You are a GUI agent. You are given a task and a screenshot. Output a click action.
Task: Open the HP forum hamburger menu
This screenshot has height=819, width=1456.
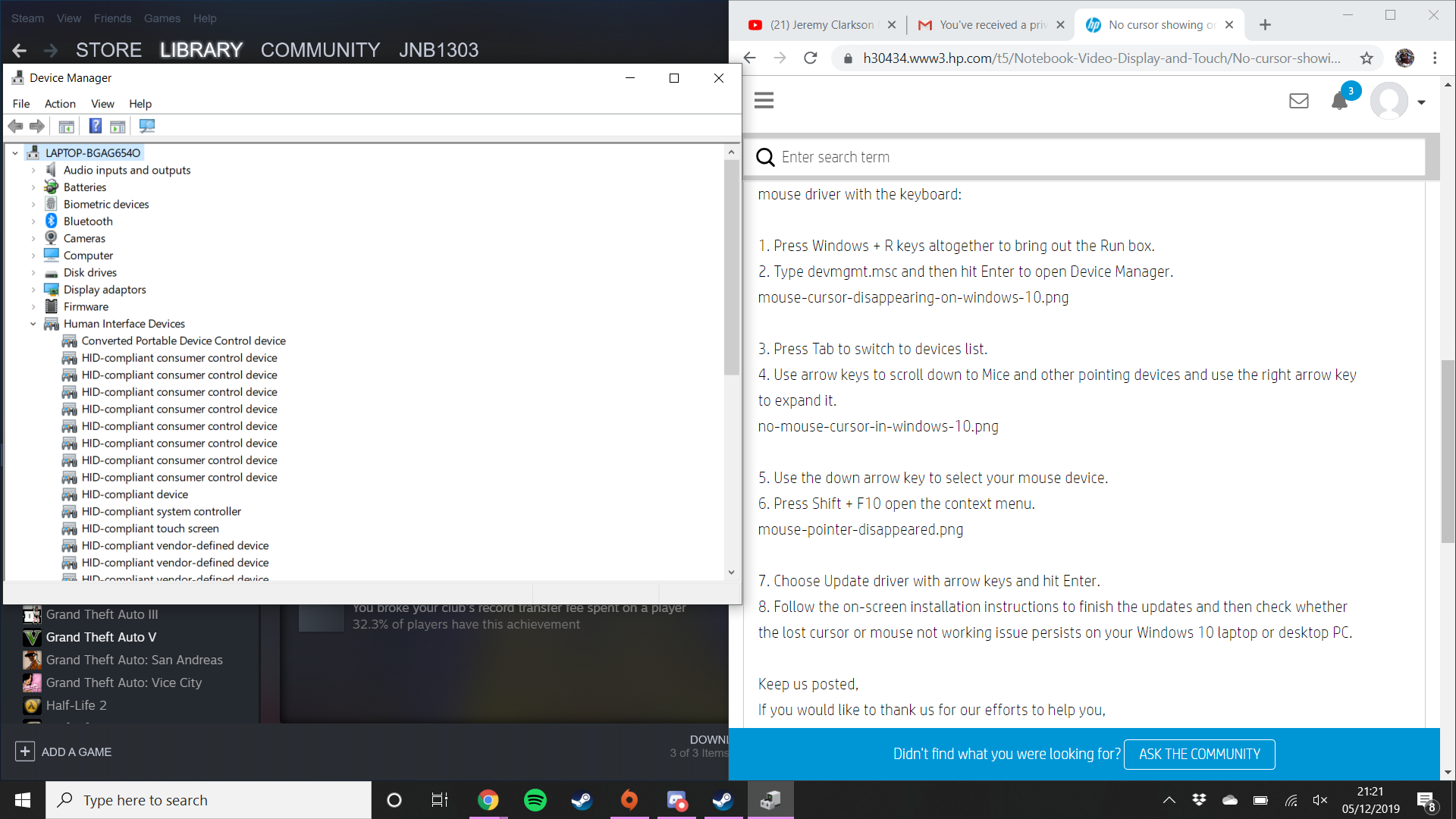(x=764, y=100)
